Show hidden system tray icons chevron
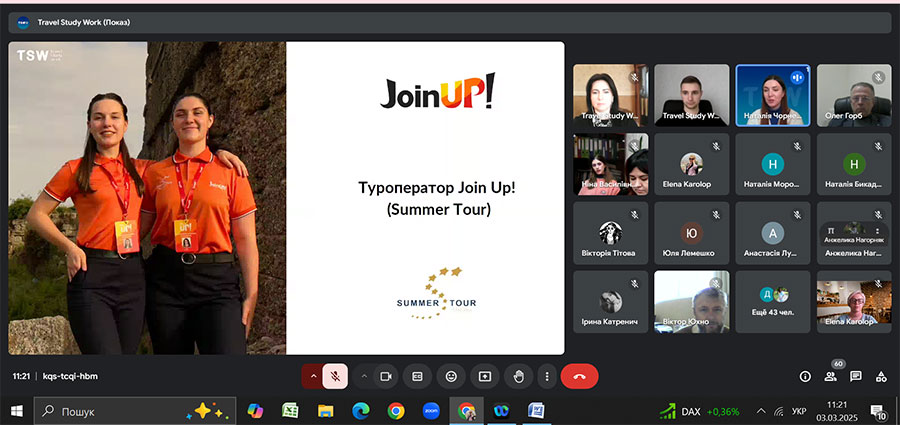900x425 pixels. [761, 411]
